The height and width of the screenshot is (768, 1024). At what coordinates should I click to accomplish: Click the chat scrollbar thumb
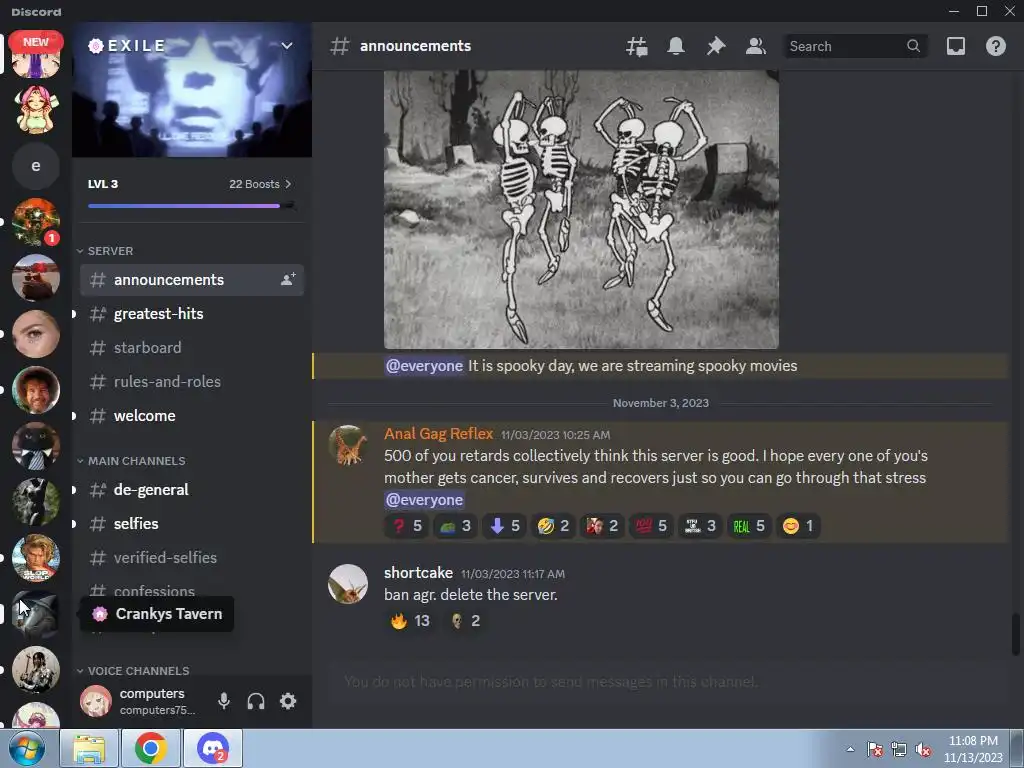coord(1016,634)
